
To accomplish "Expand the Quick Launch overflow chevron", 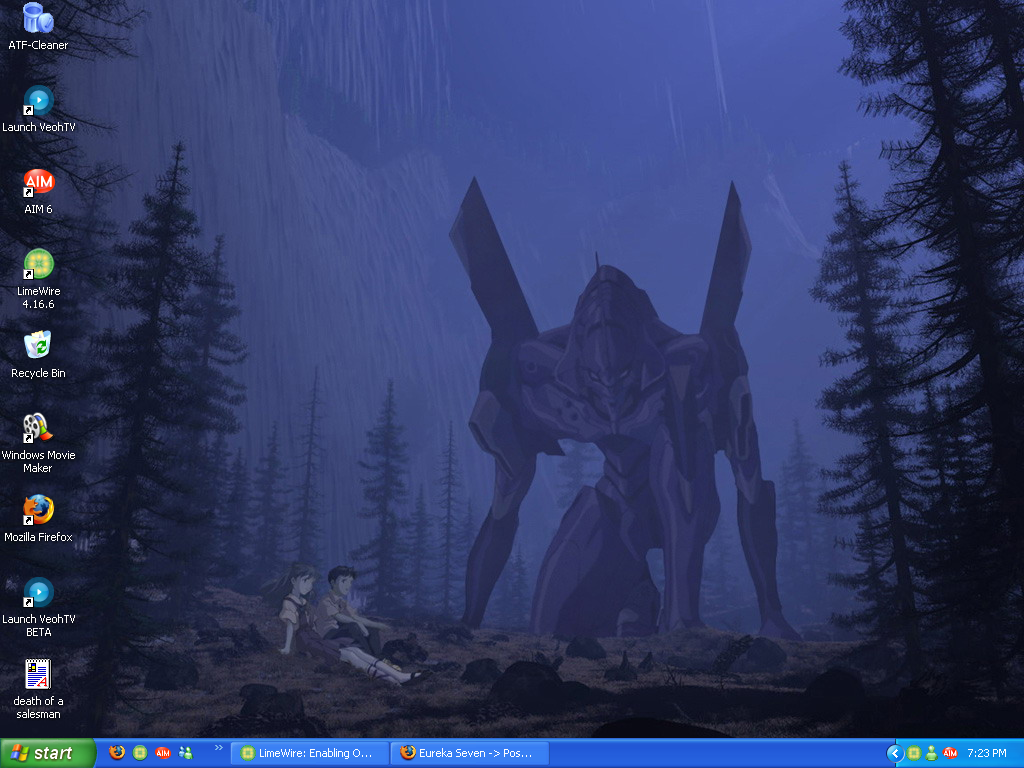I will 218,747.
